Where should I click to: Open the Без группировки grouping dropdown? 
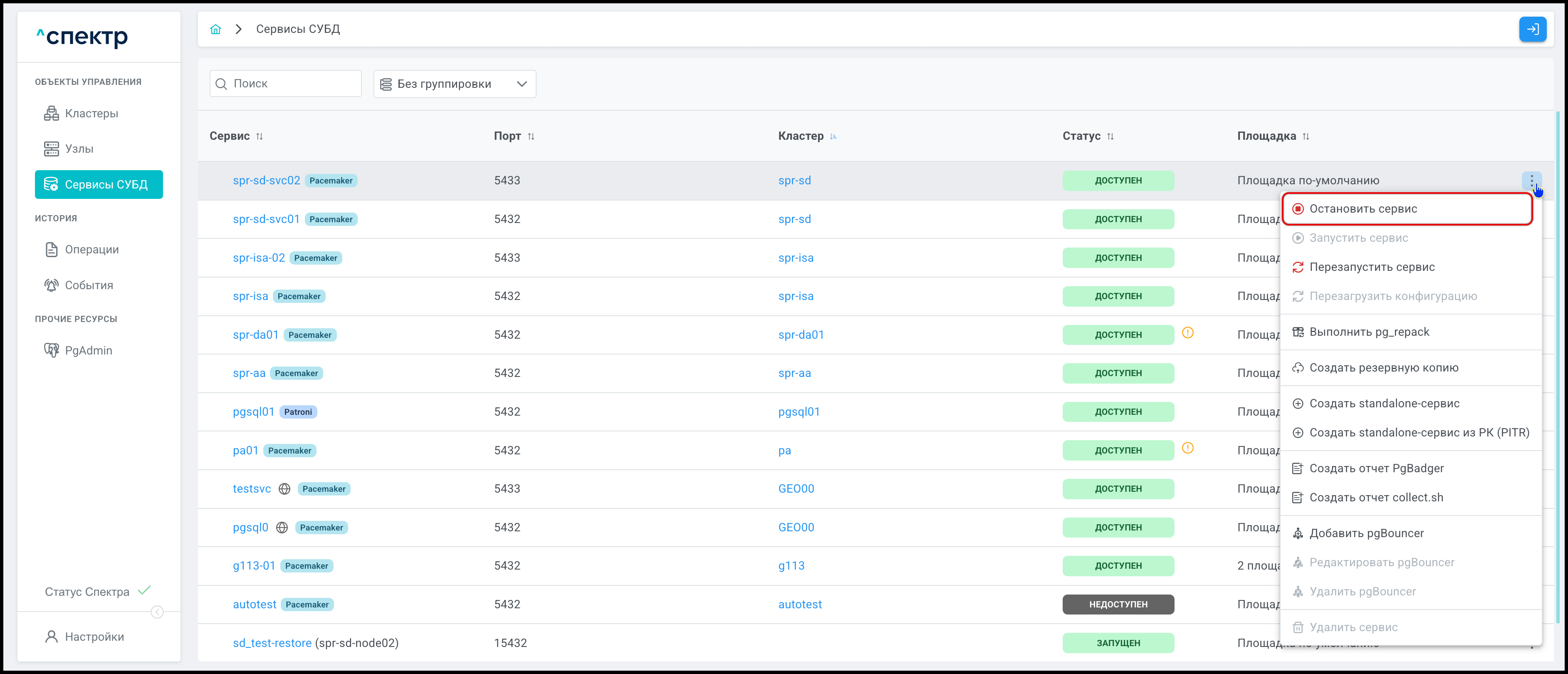(x=454, y=84)
